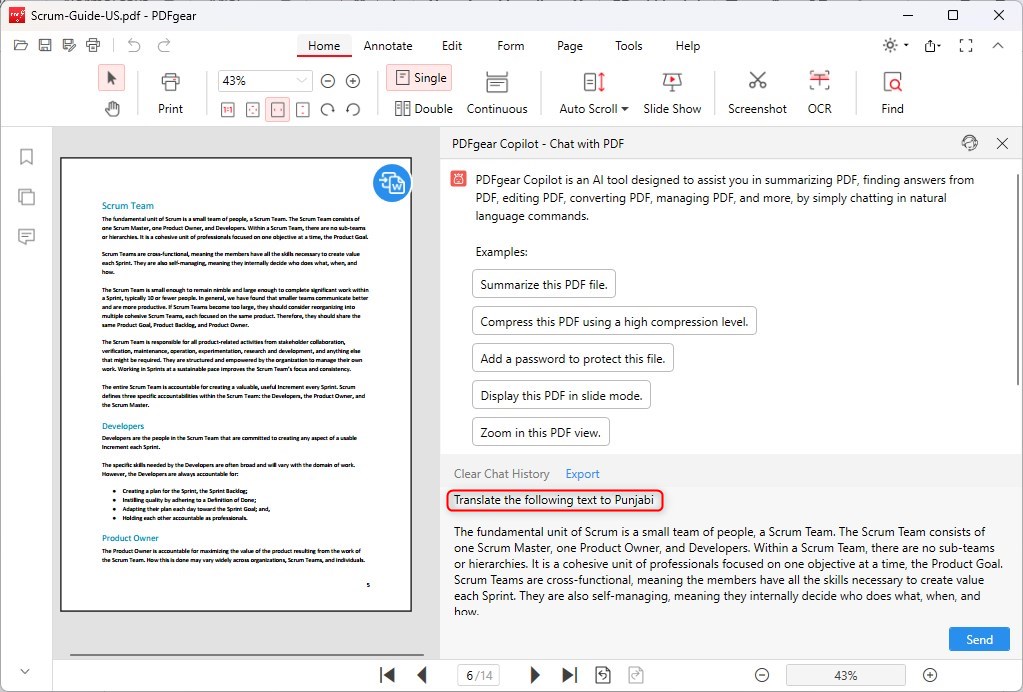This screenshot has height=692, width=1023.
Task: Set the view to actual size 1:1
Action: point(228,110)
